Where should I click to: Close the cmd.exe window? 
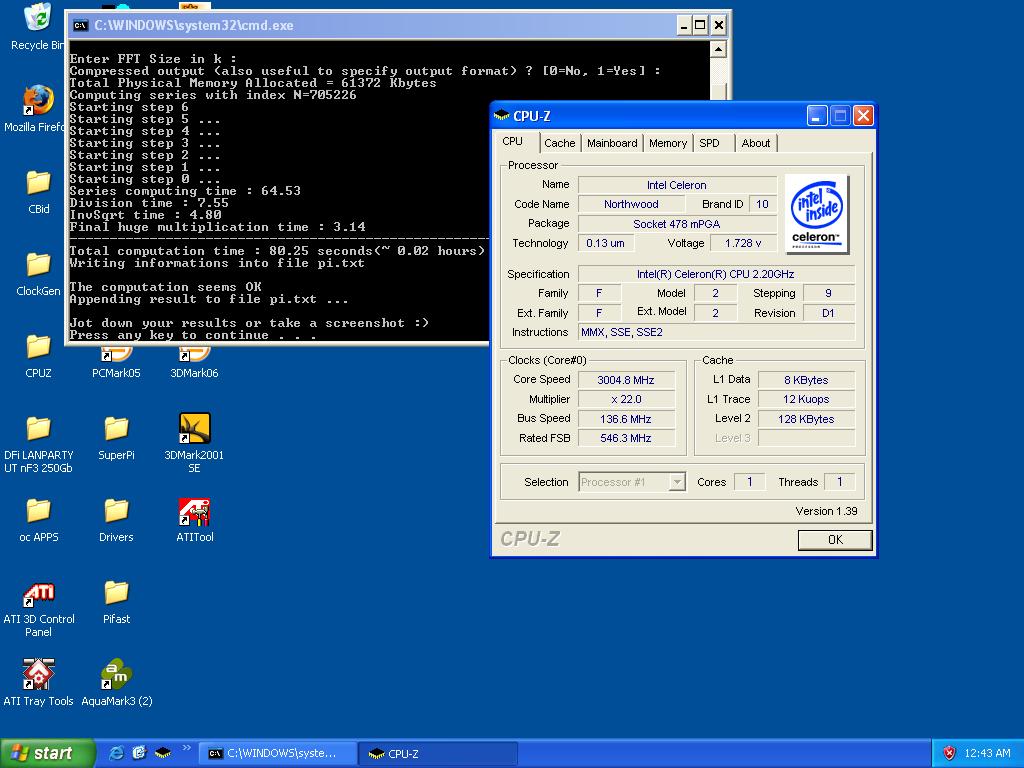[718, 25]
